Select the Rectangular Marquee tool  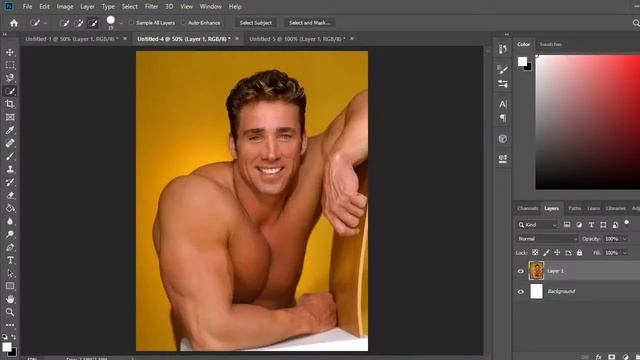point(10,65)
